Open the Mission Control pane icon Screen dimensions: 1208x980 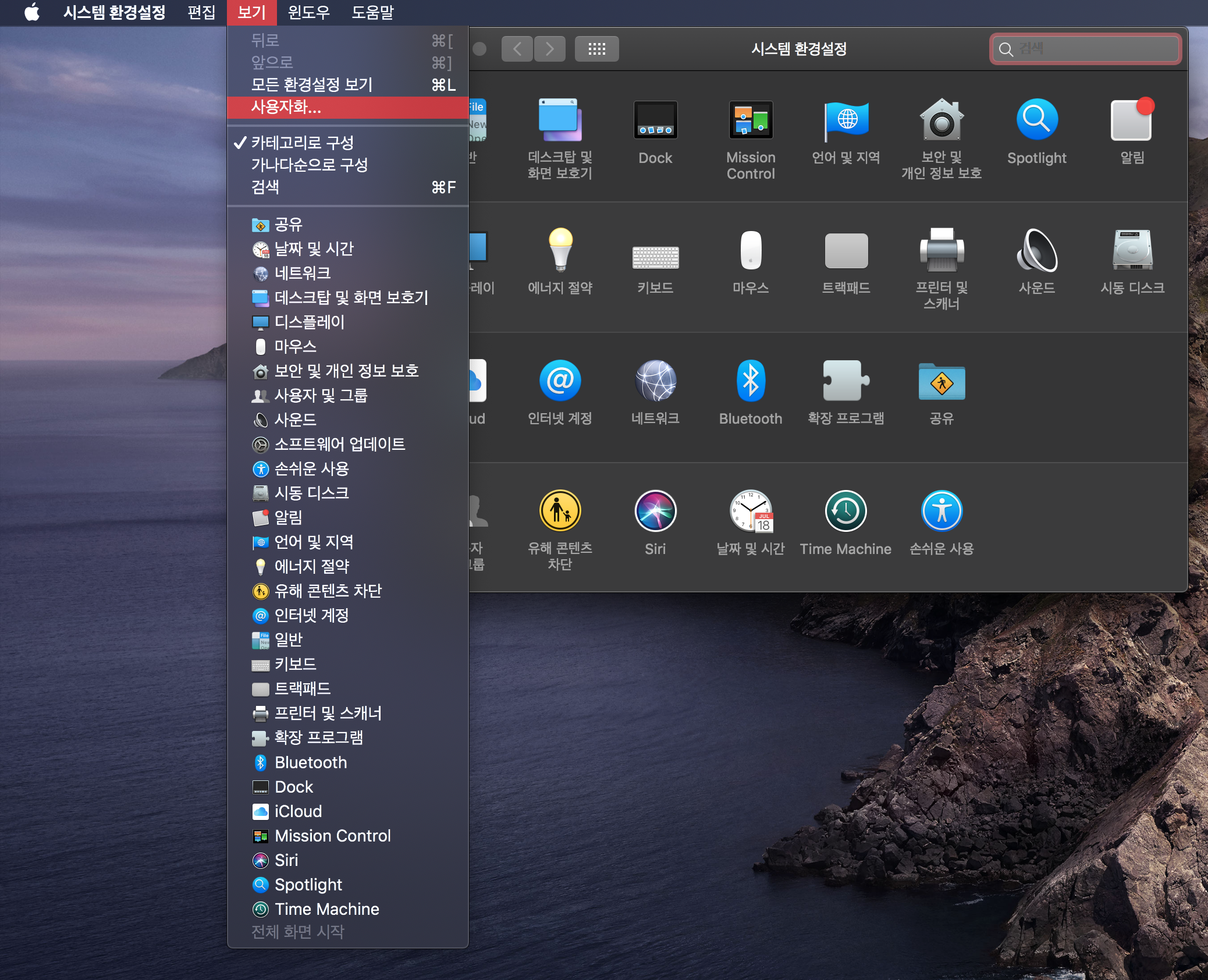[750, 120]
